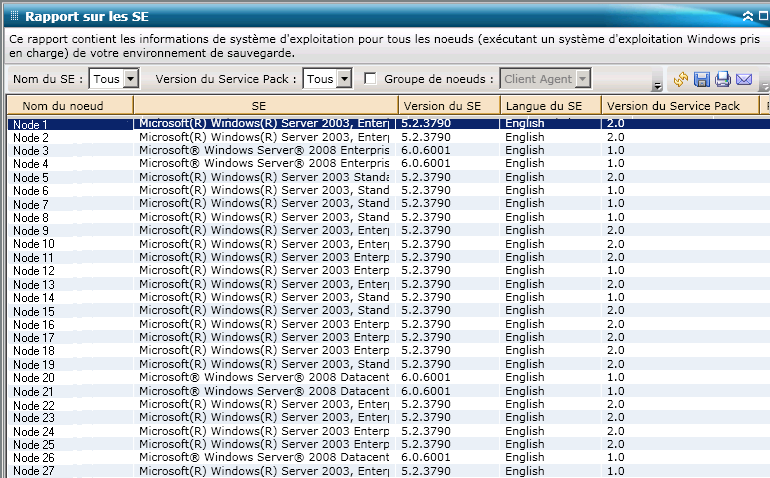The height and width of the screenshot is (478, 770).
Task: Select the Node 24 row
Action: (x=388, y=431)
